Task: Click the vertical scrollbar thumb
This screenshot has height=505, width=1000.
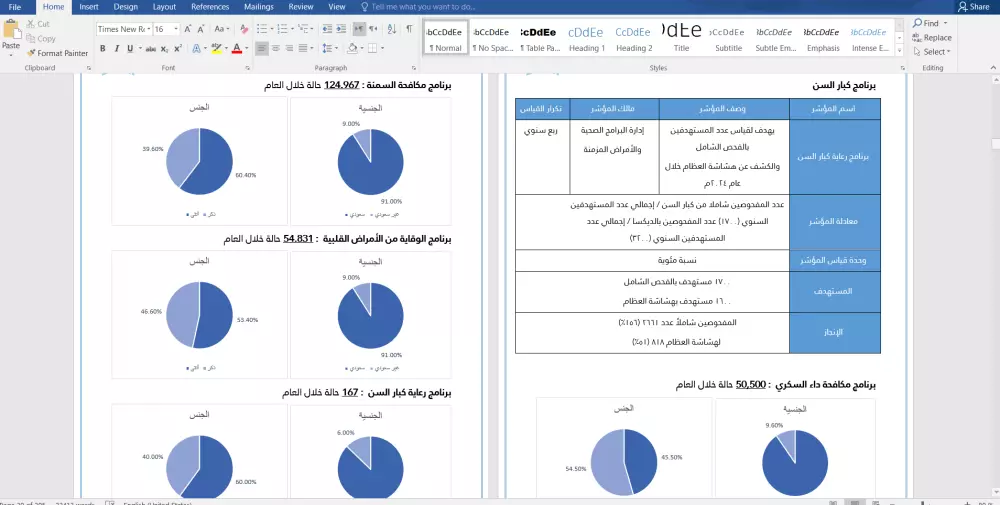Action: coord(996,144)
